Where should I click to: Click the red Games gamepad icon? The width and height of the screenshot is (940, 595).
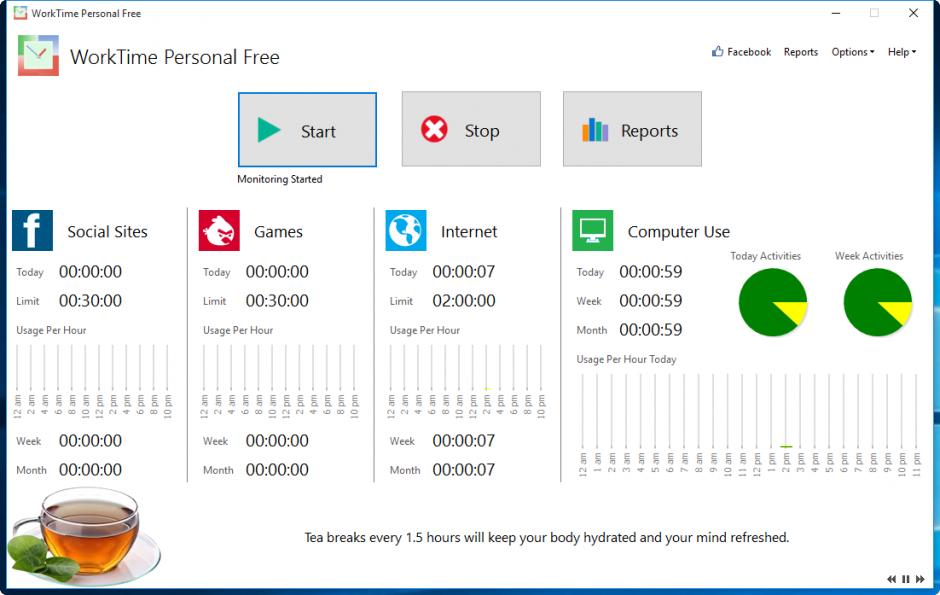[x=218, y=230]
